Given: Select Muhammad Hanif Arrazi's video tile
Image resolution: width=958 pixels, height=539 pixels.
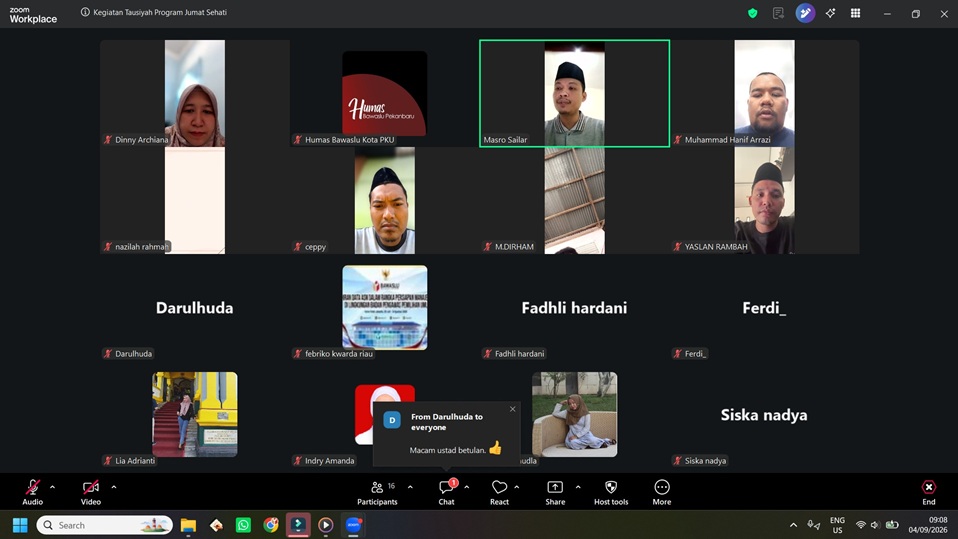Looking at the screenshot, I should click(765, 94).
